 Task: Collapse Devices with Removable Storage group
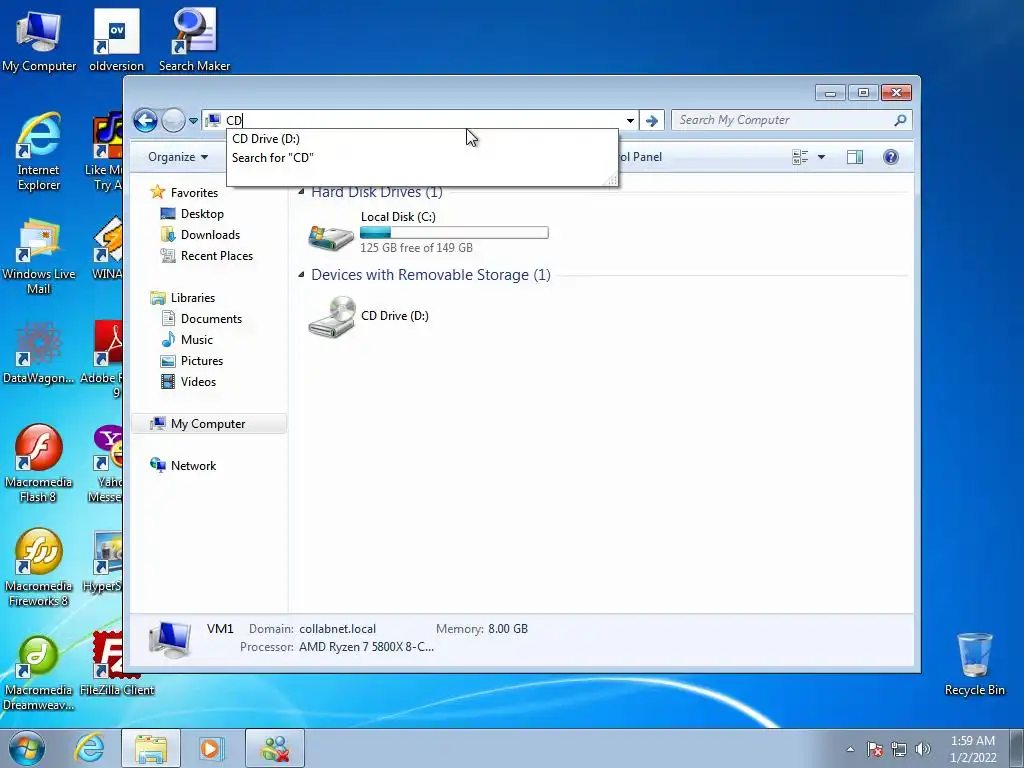(302, 275)
